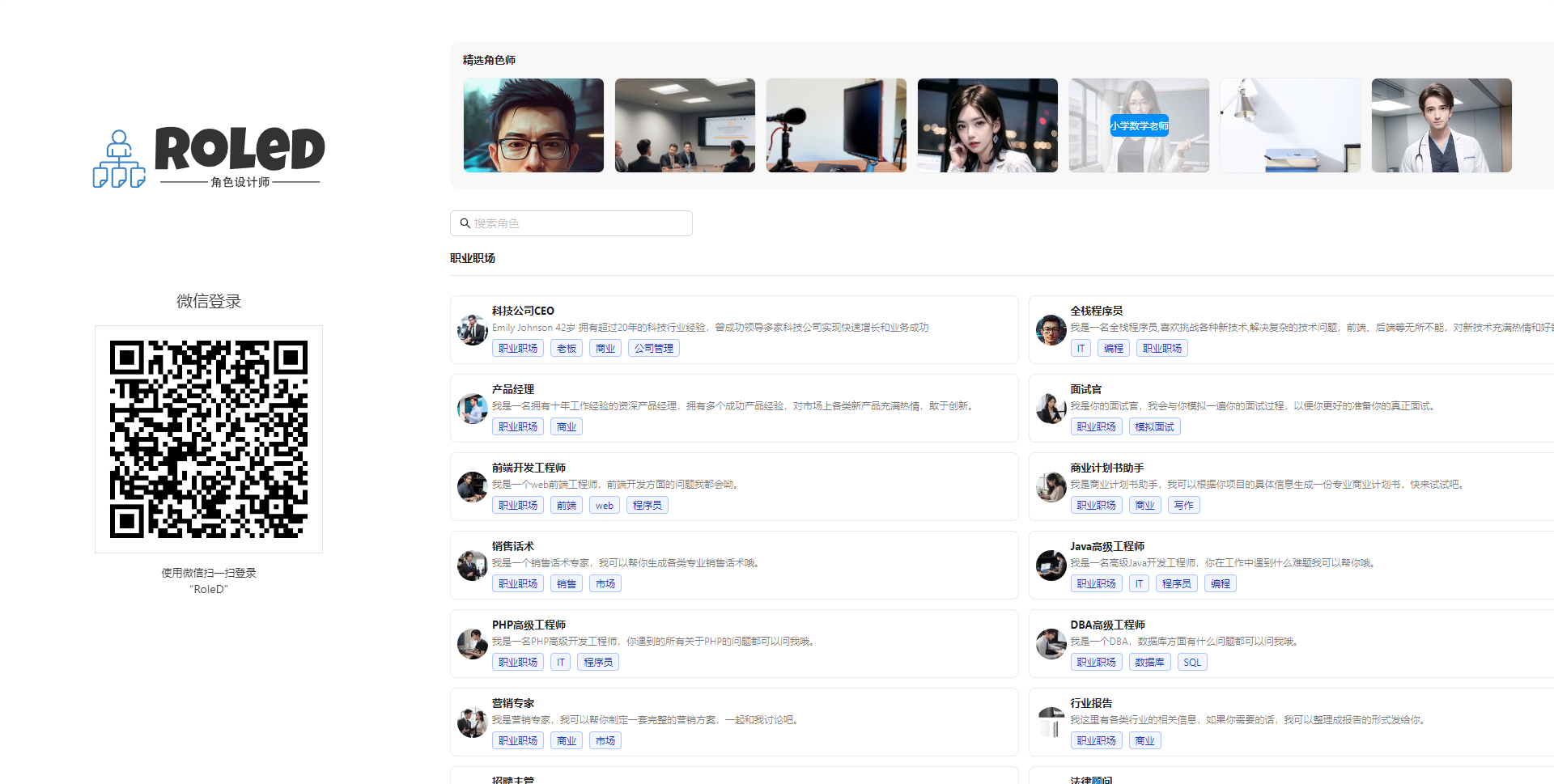Select the 公司管理 tag under 科技公司CEO
1554x784 pixels.
pyautogui.click(x=653, y=348)
